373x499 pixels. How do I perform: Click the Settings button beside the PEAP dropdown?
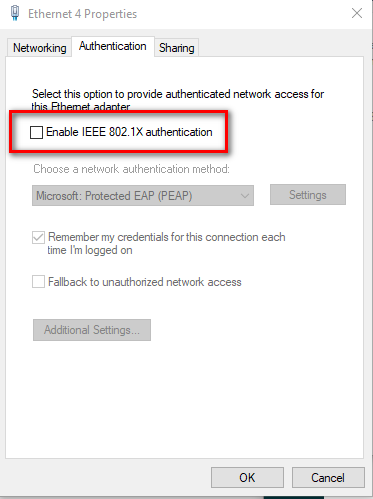pyautogui.click(x=308, y=195)
